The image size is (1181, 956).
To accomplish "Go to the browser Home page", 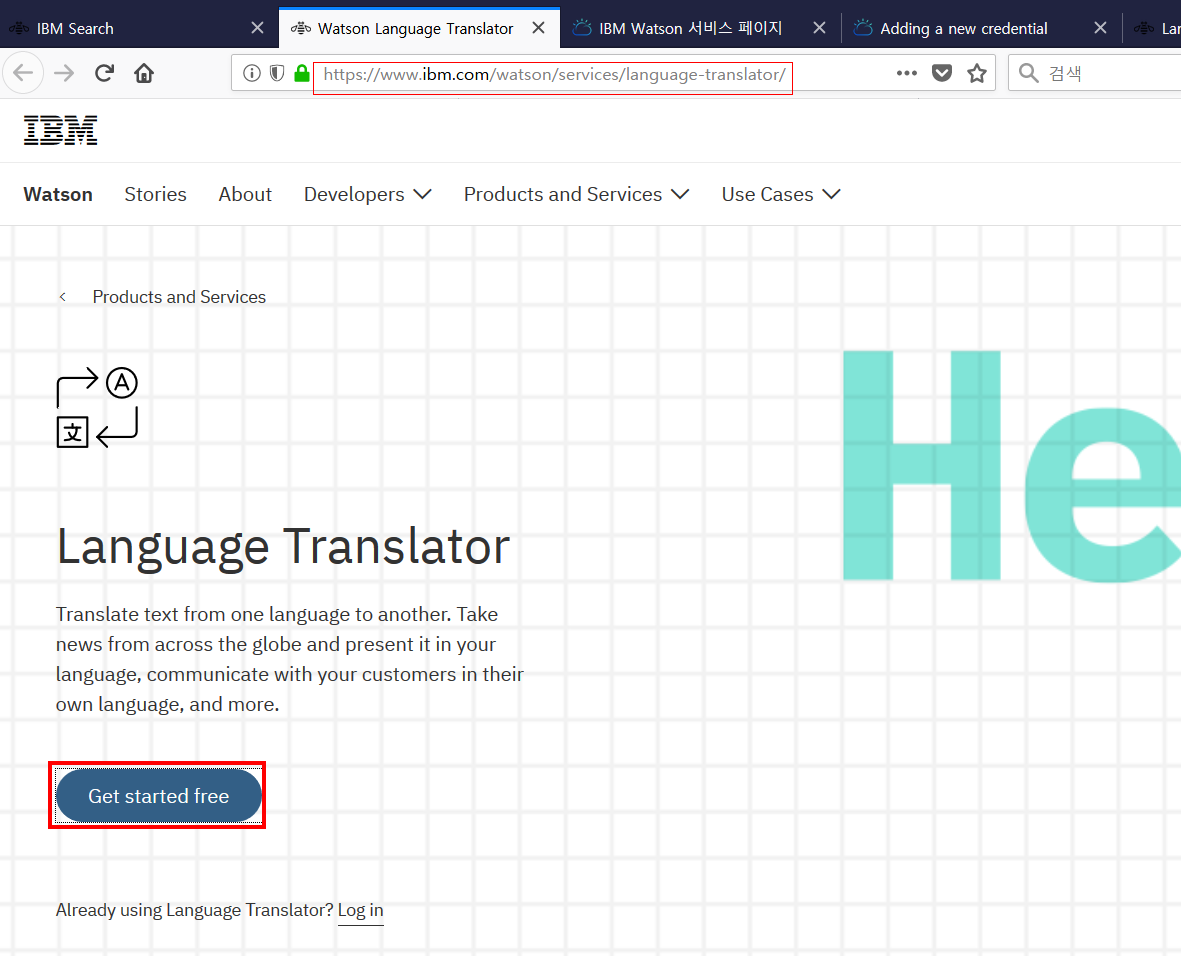I will click(x=144, y=73).
